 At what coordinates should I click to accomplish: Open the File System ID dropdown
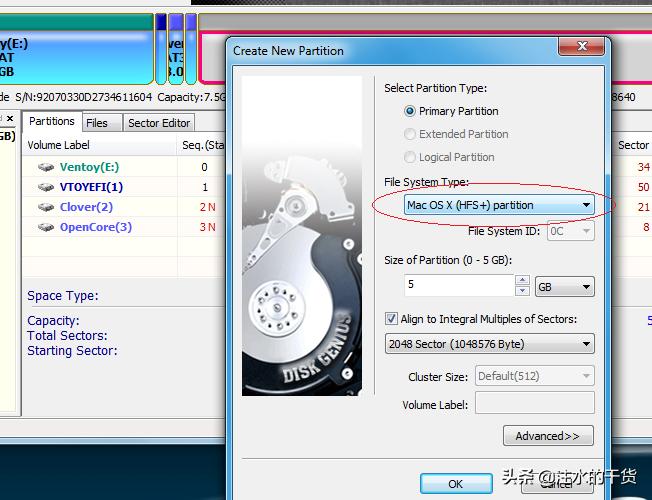[x=570, y=231]
